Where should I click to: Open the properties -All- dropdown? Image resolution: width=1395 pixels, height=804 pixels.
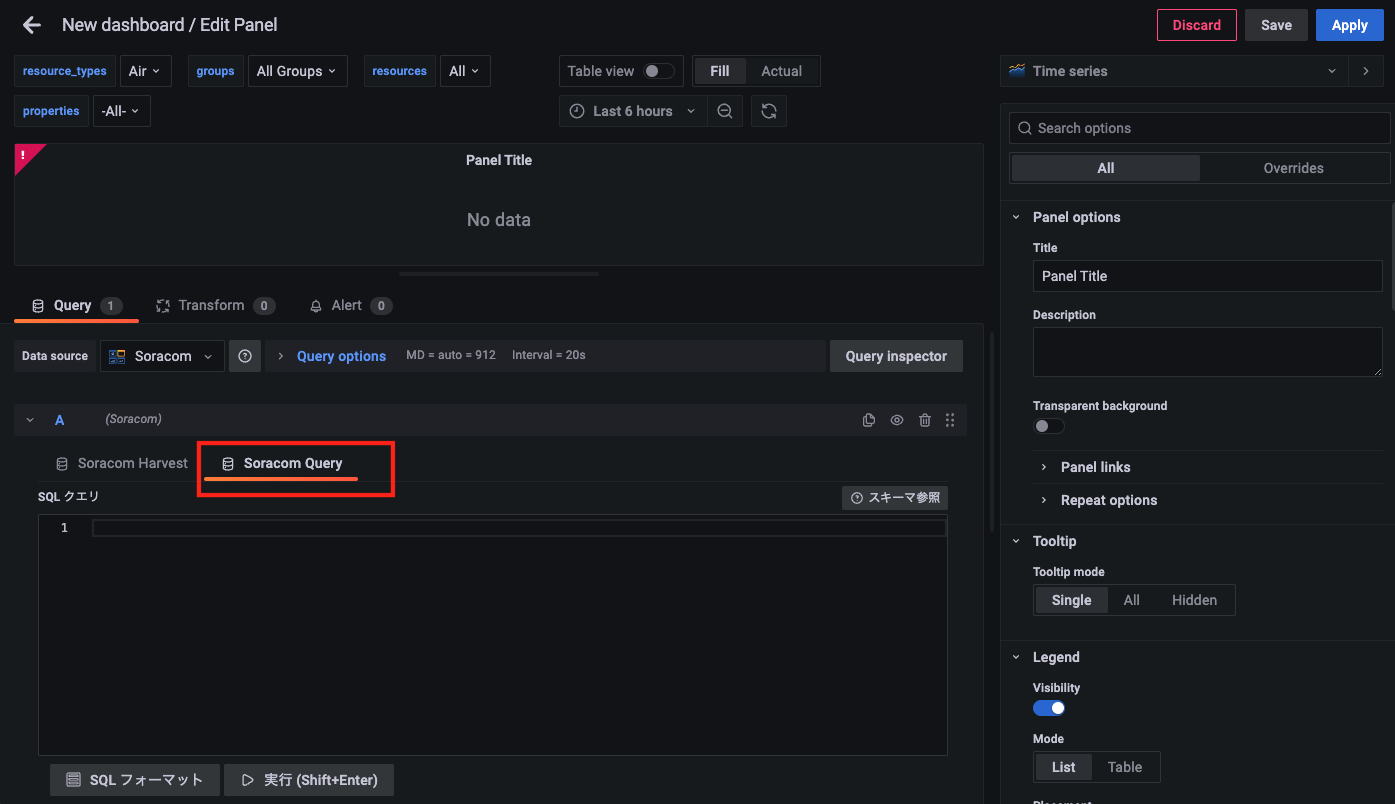(121, 111)
